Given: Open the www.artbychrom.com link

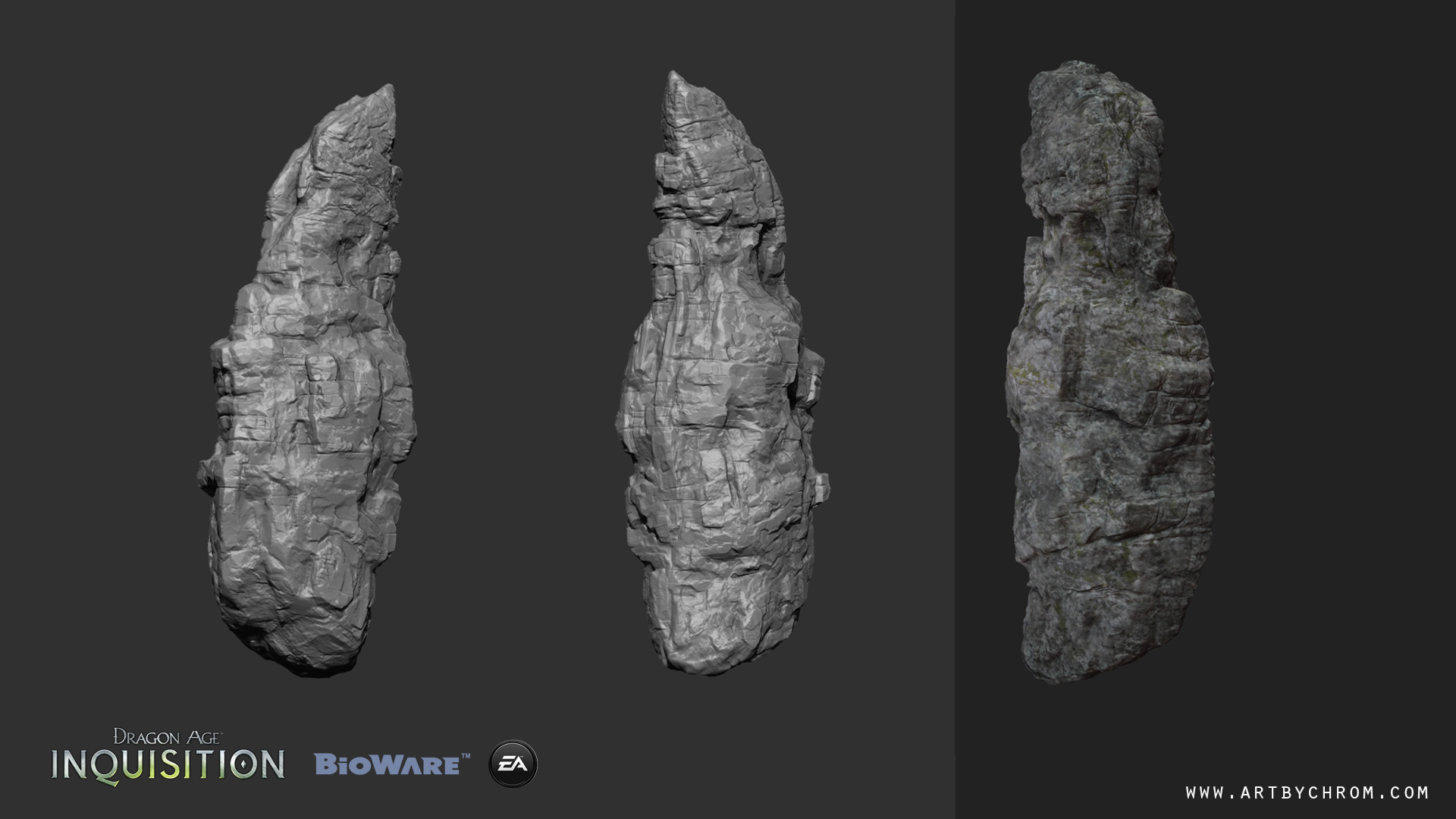Looking at the screenshot, I should pos(1307,792).
